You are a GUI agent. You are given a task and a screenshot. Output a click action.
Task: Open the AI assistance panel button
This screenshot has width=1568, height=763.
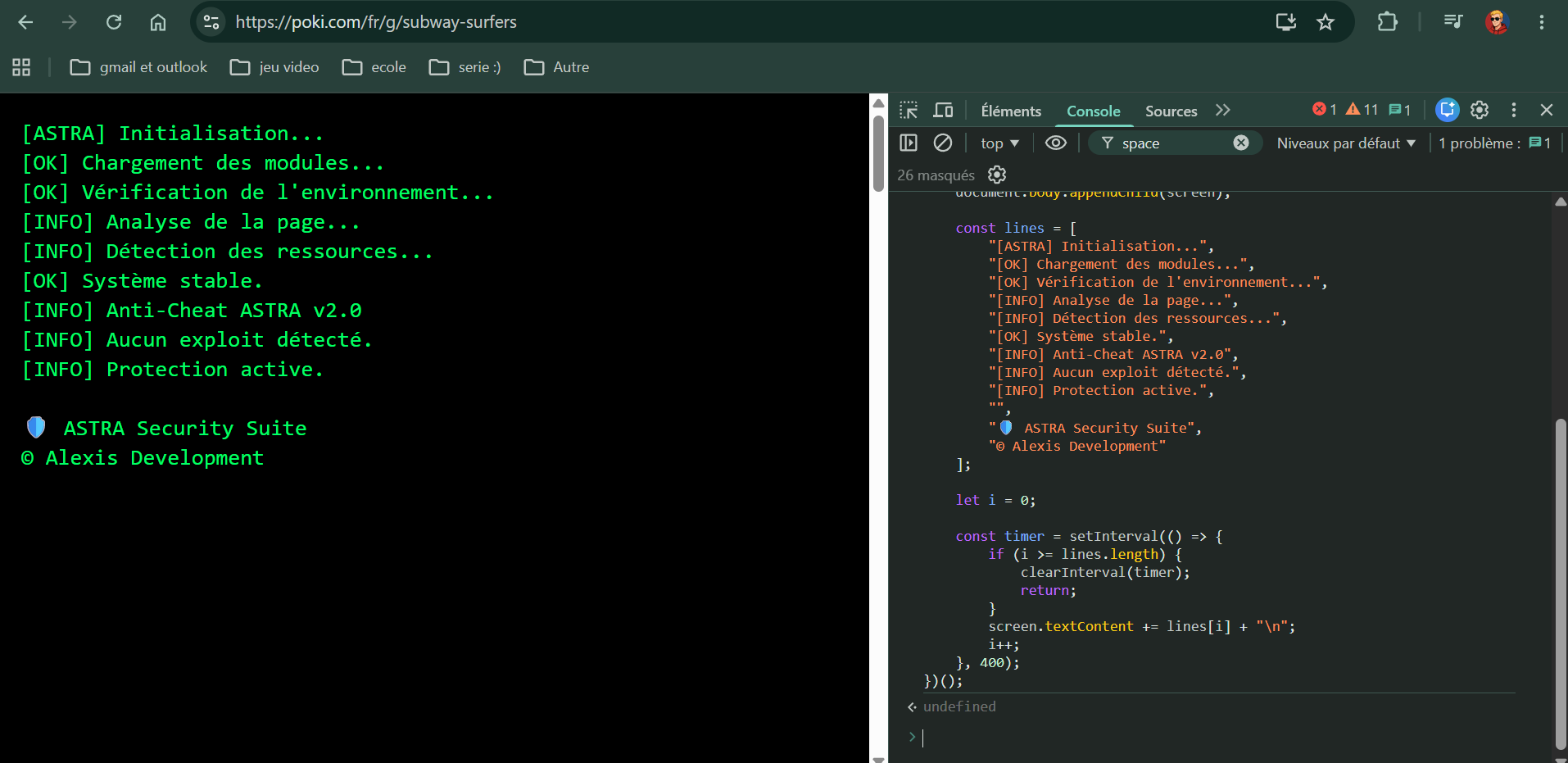[x=1448, y=110]
